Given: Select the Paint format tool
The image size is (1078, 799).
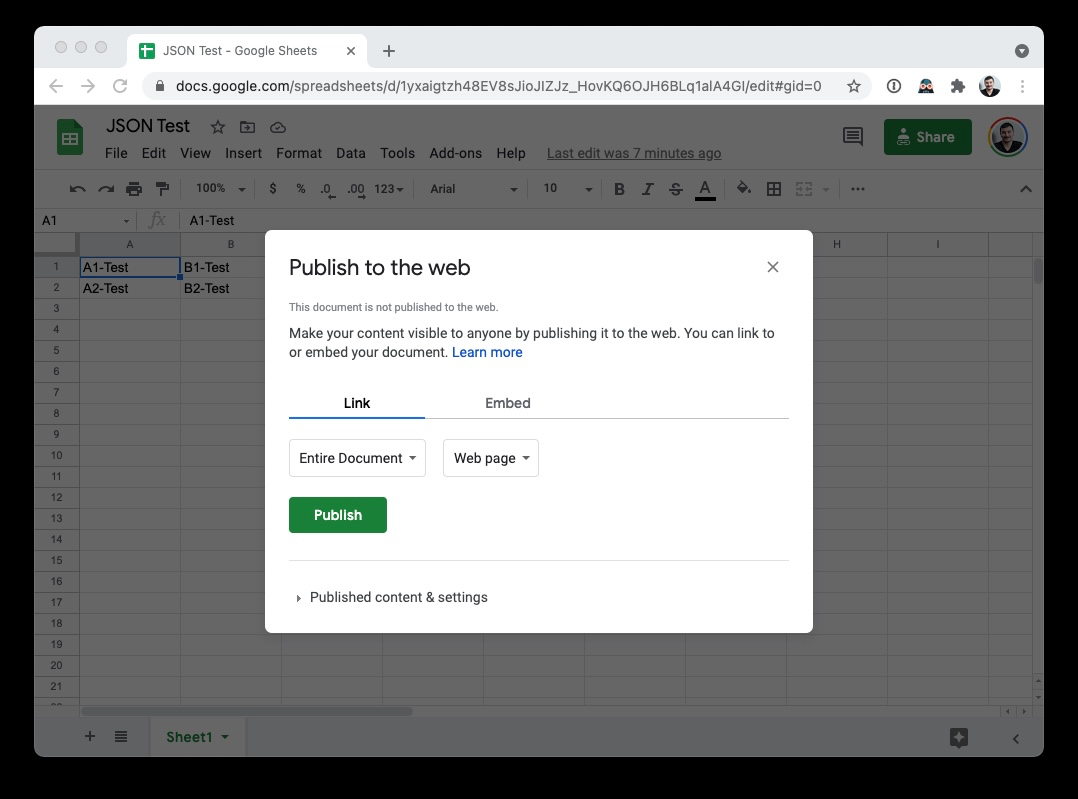Looking at the screenshot, I should click(x=161, y=188).
